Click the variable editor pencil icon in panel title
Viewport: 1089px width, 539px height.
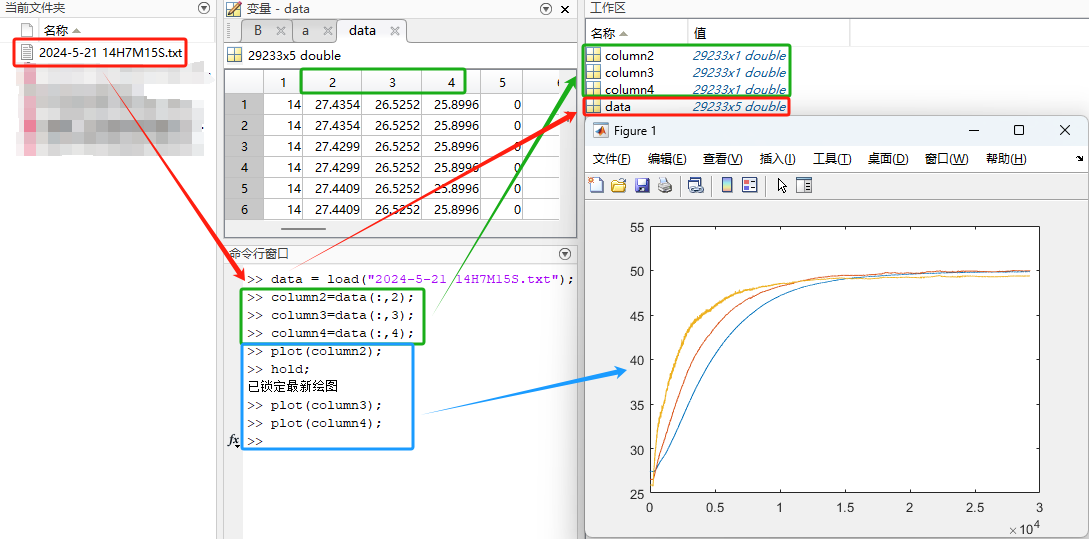click(x=235, y=9)
